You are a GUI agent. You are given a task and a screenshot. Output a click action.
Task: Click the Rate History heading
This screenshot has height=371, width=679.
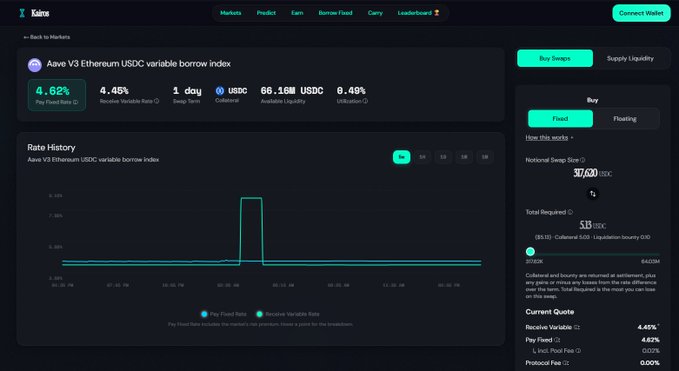(x=51, y=148)
